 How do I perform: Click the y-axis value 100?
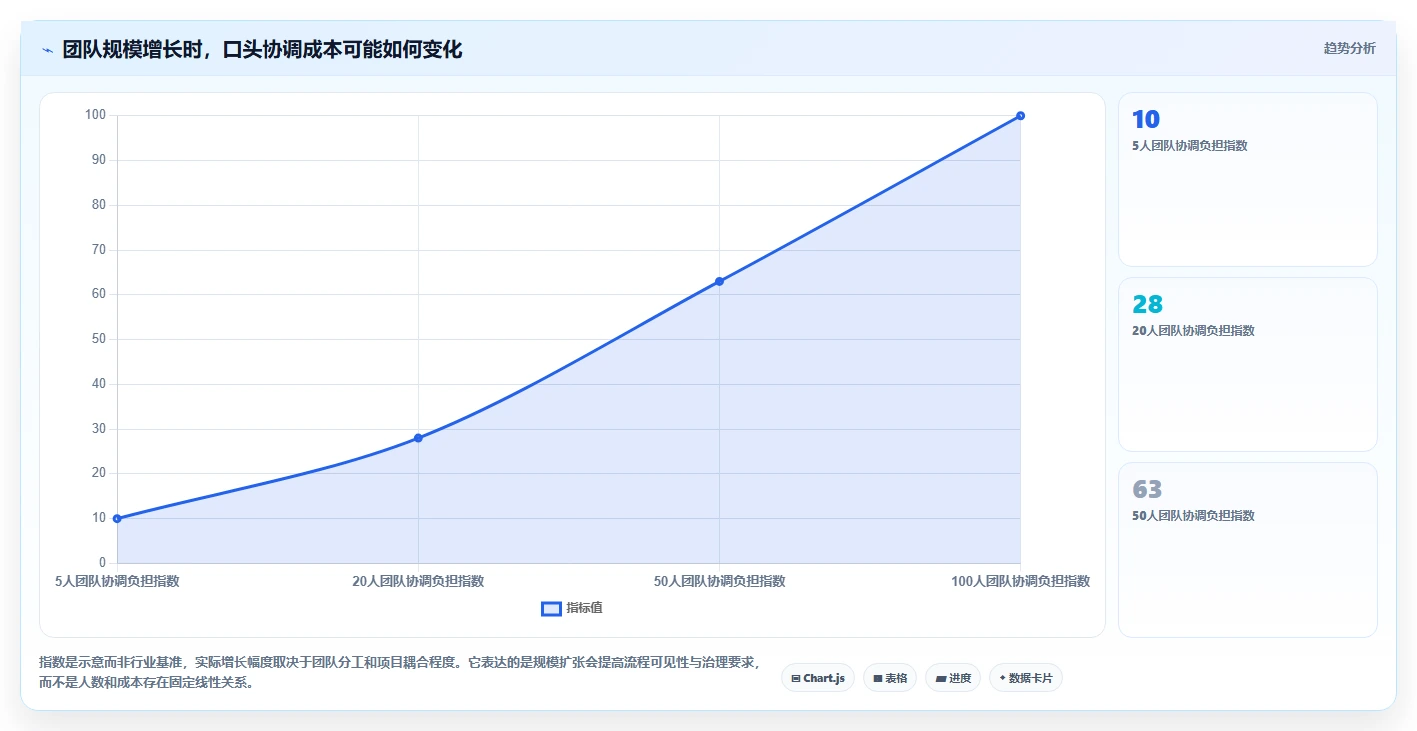[x=95, y=115]
